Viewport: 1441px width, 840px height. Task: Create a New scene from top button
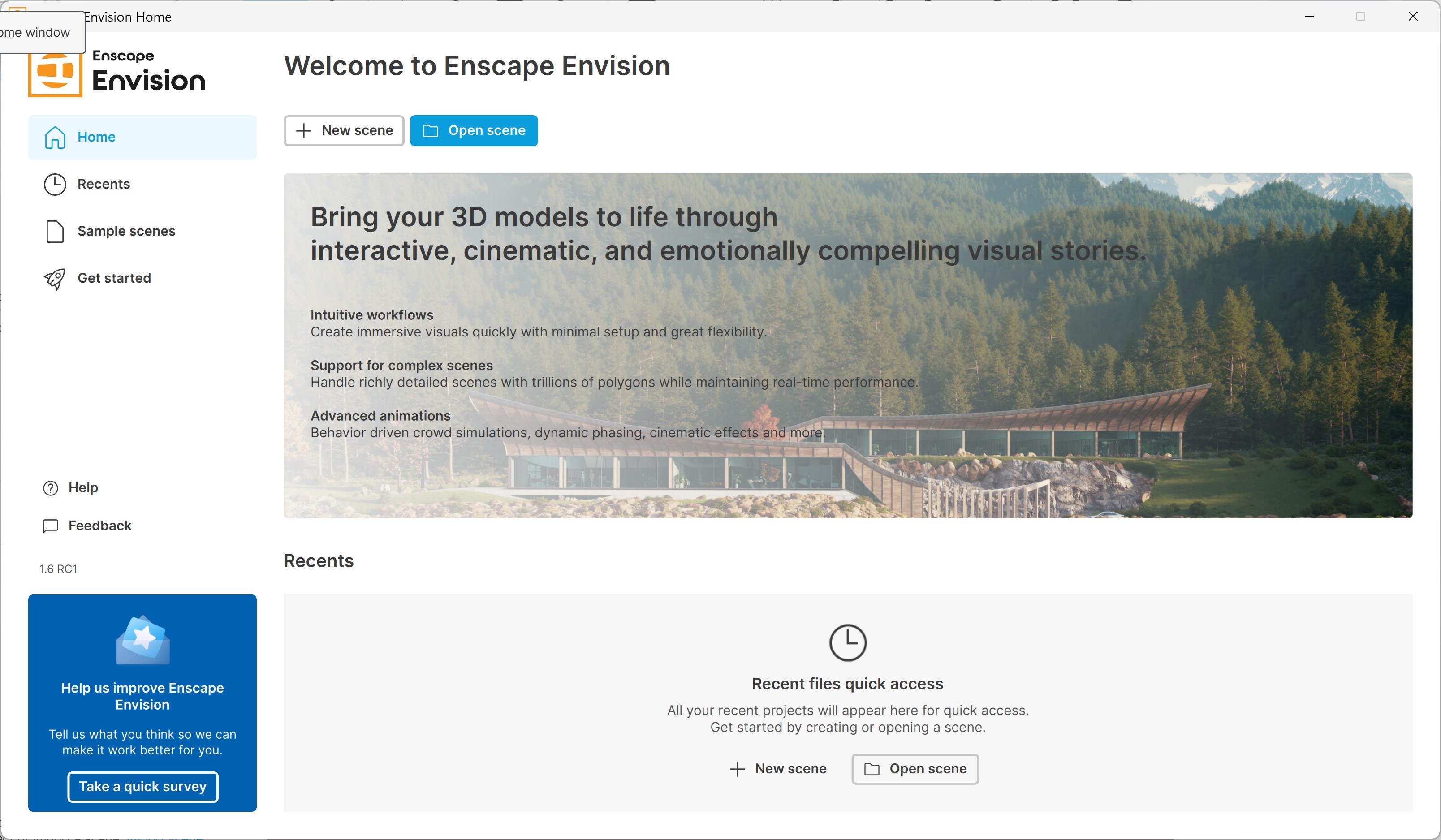point(344,130)
